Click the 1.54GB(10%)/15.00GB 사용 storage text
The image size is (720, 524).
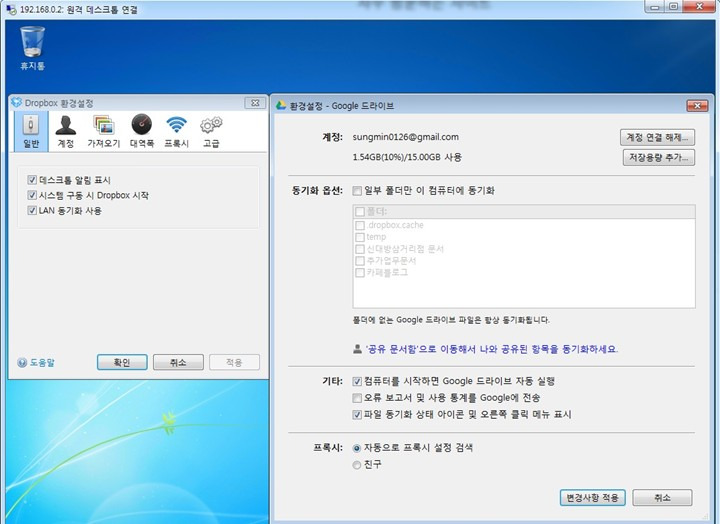tap(407, 157)
